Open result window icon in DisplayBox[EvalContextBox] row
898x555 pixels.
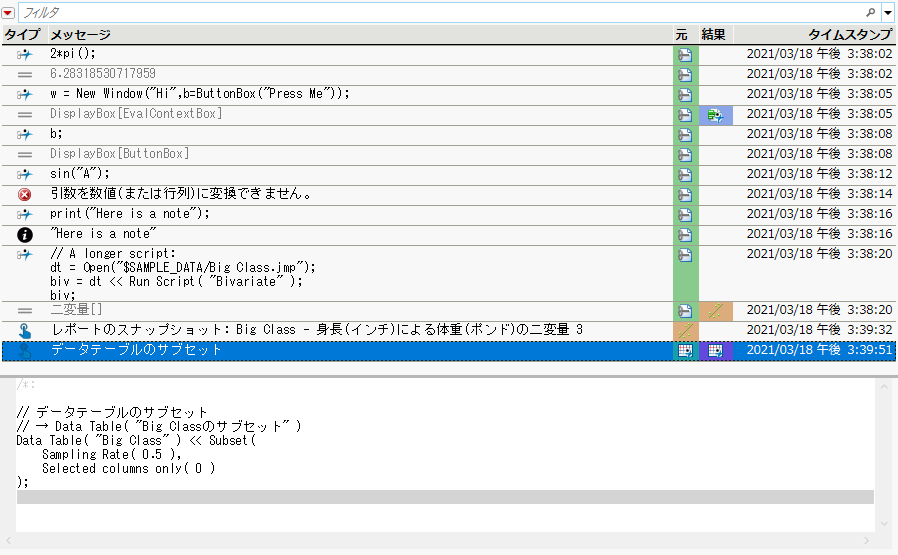pos(715,116)
